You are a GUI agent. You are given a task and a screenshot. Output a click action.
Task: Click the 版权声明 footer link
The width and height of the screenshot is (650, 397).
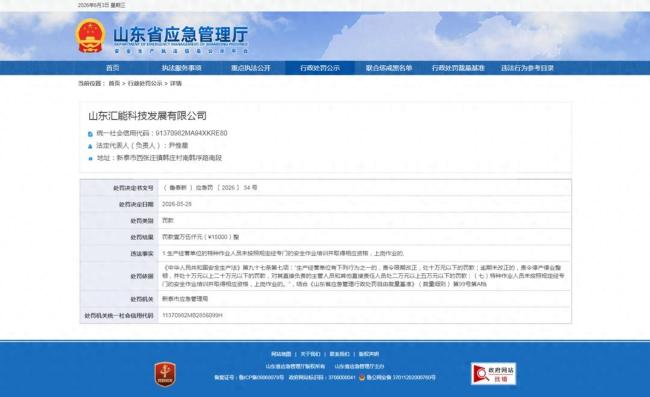369,354
